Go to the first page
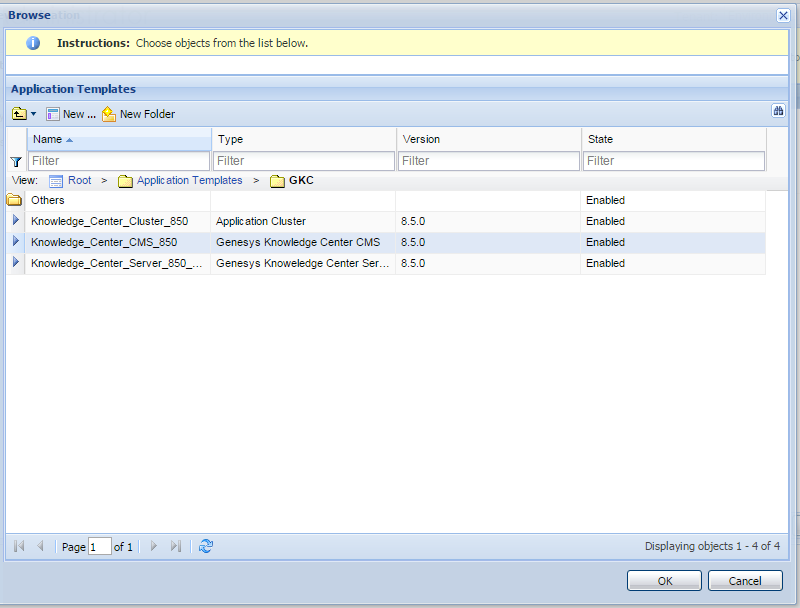 coord(19,546)
